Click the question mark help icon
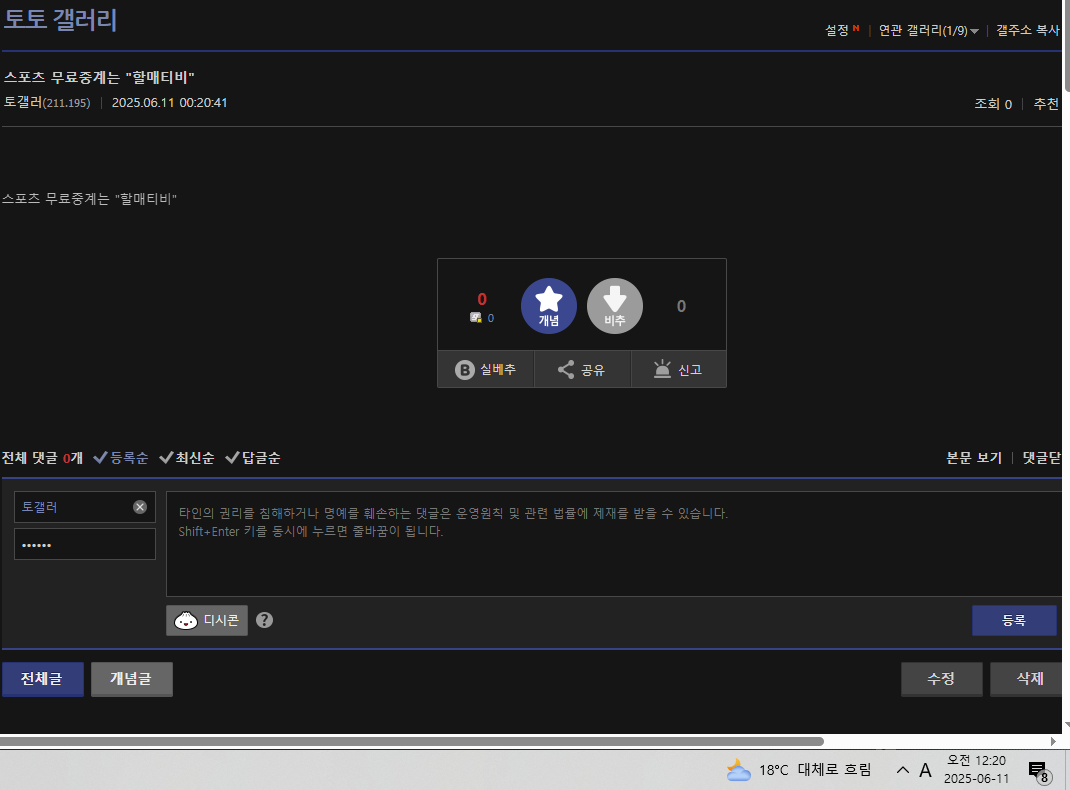1070x790 pixels. click(x=264, y=620)
